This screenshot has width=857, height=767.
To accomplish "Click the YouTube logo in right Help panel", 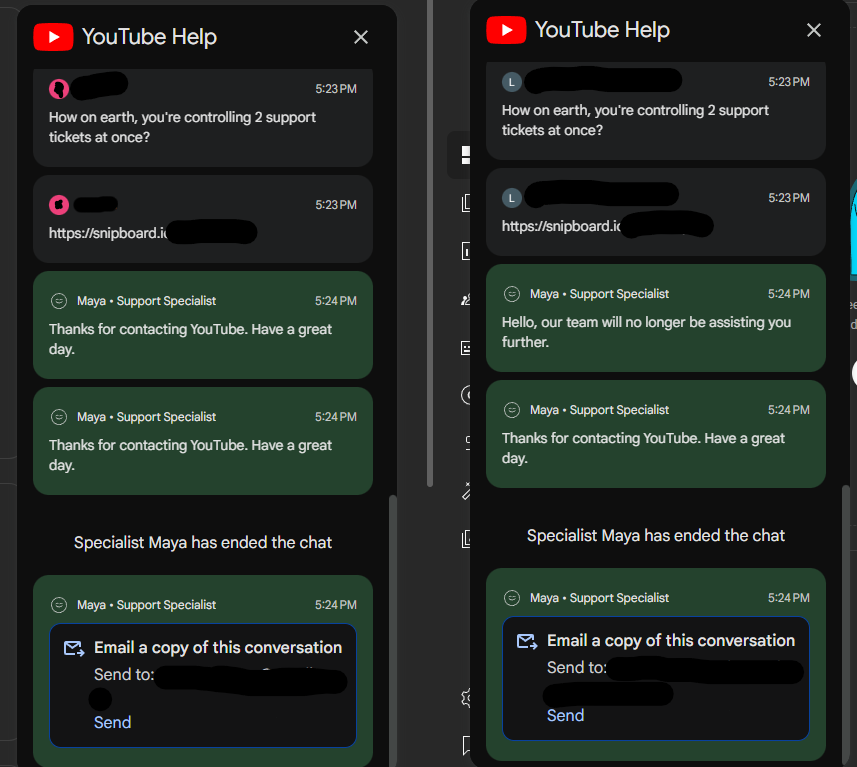I will click(506, 30).
